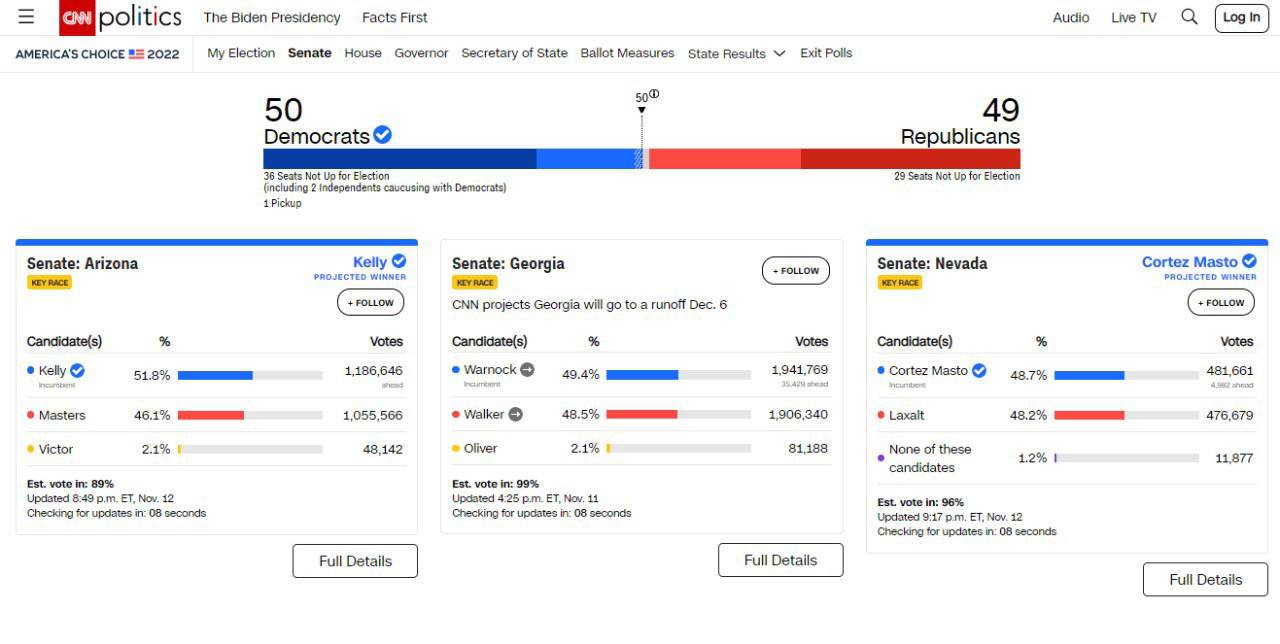Click checkmark beside Kelly candidate row
Viewport: 1280px width, 644px height.
pyautogui.click(x=77, y=371)
